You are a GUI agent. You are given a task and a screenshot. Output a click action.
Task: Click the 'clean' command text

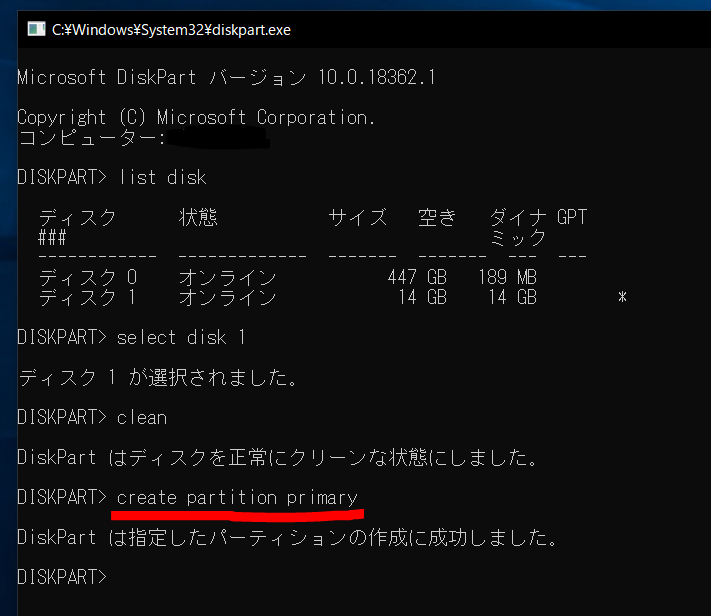[142, 417]
